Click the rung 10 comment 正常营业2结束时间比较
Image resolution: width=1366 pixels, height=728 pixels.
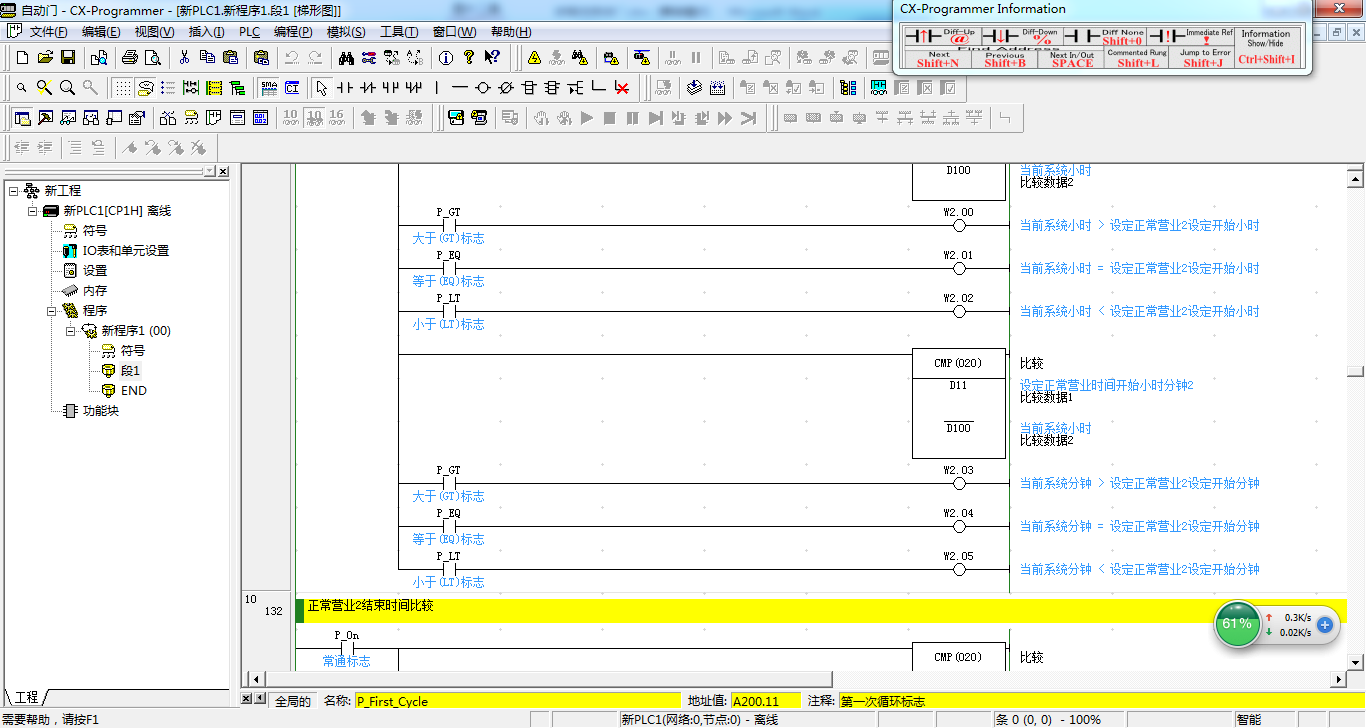(370, 606)
